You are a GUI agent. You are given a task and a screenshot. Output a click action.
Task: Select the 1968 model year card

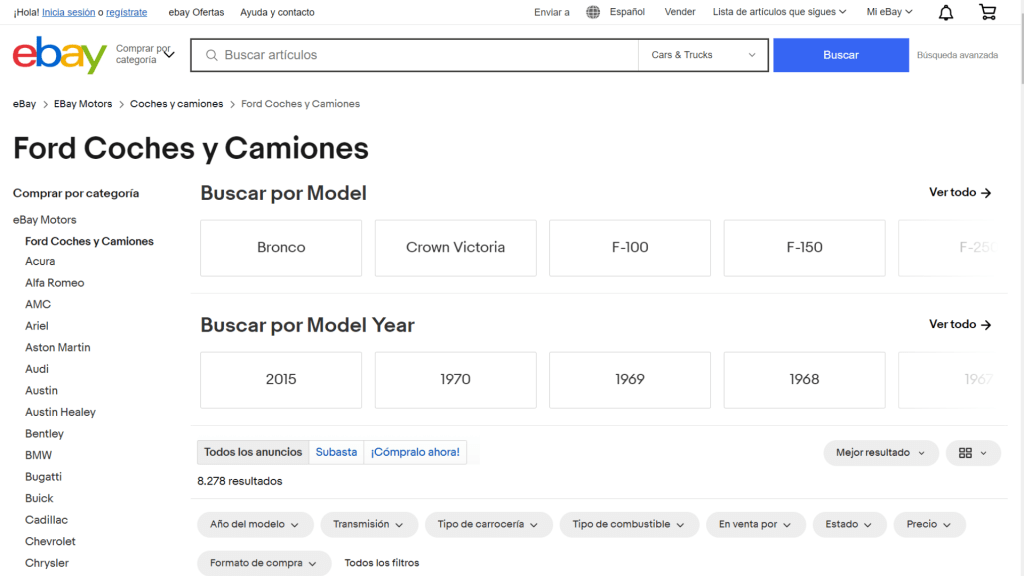[x=804, y=379]
